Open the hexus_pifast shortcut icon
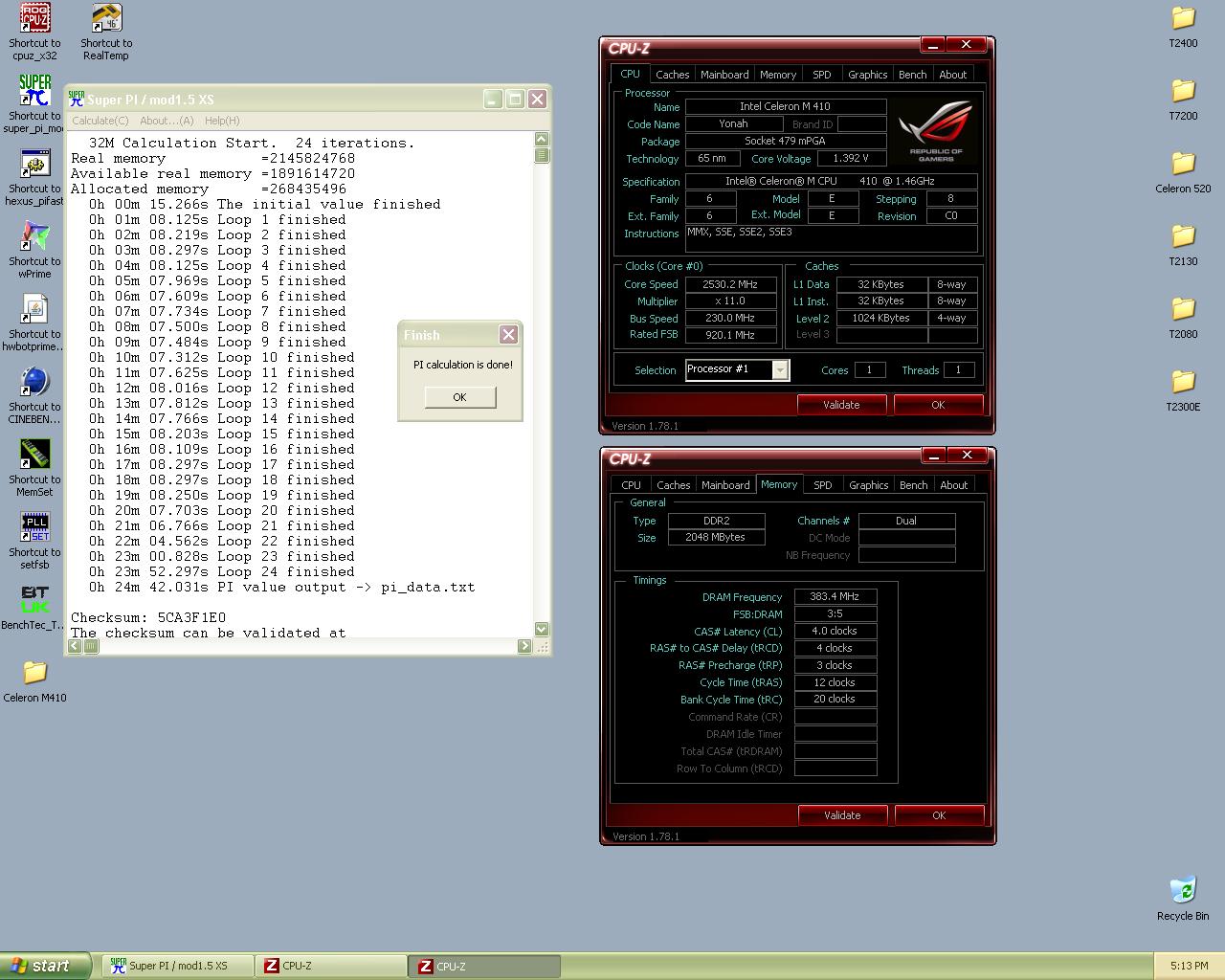The height and width of the screenshot is (980, 1225). click(x=34, y=164)
